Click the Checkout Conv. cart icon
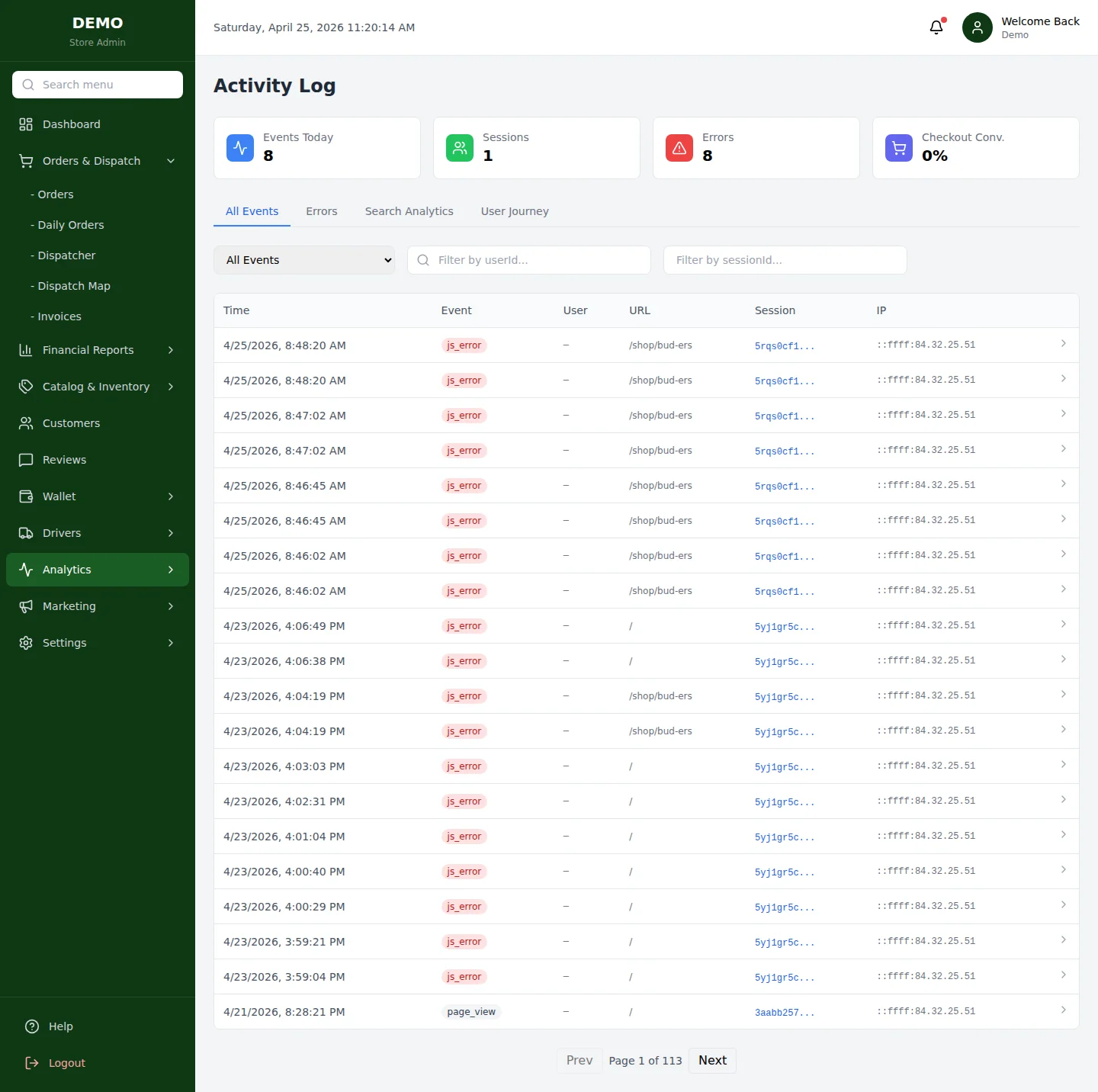 [898, 147]
